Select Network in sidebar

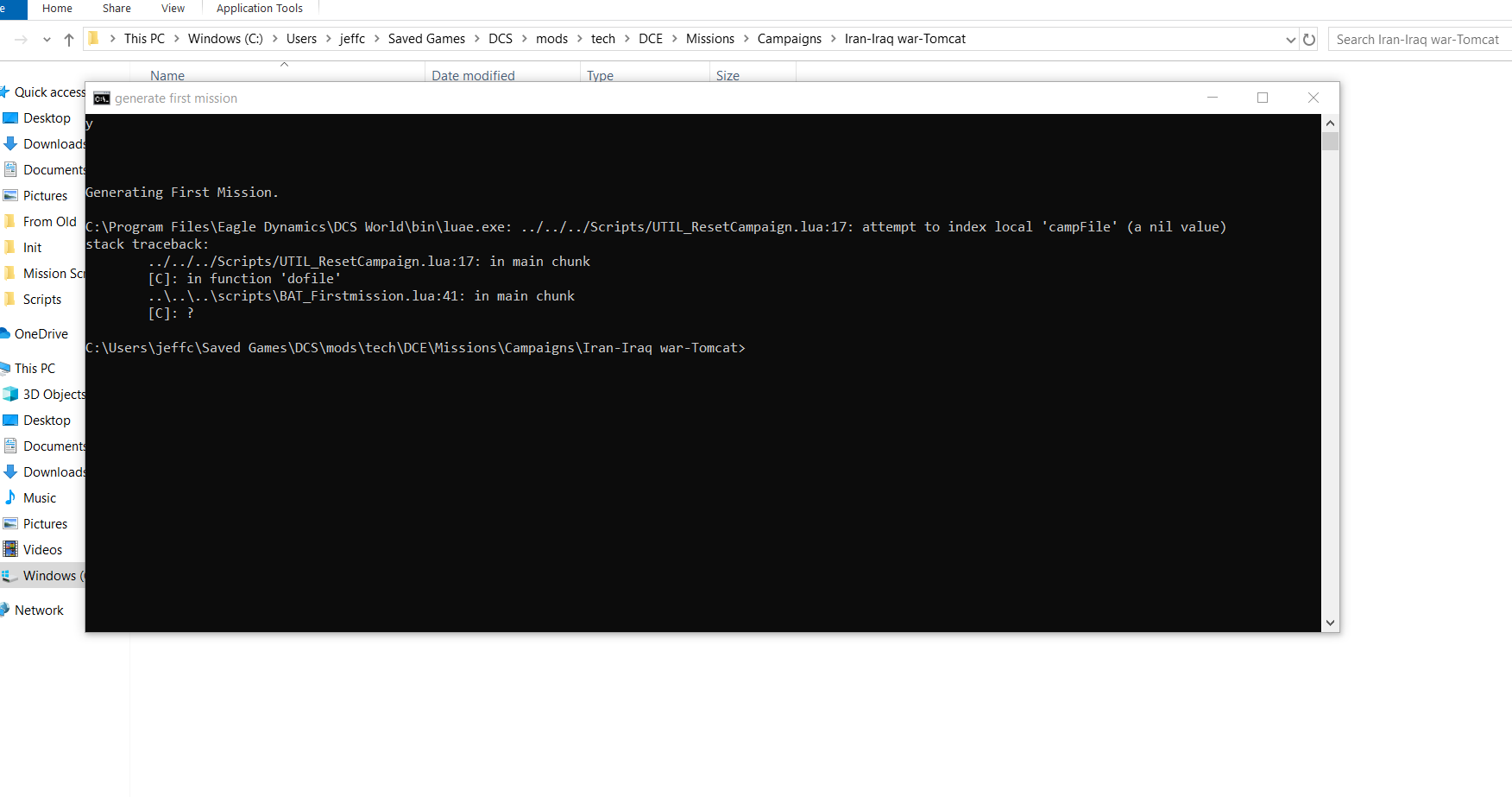point(39,610)
